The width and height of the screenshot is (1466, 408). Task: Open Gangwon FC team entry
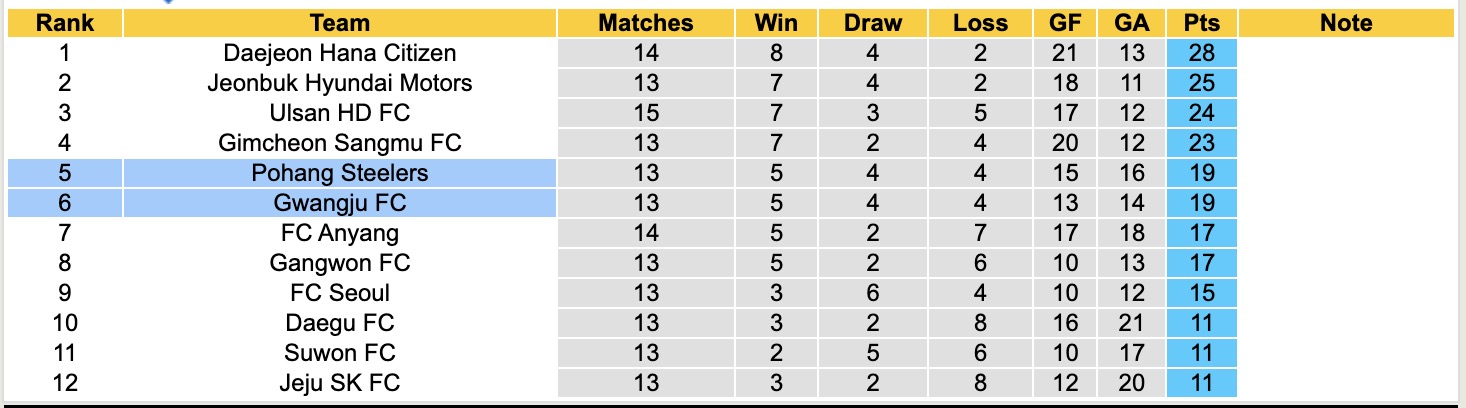340,263
